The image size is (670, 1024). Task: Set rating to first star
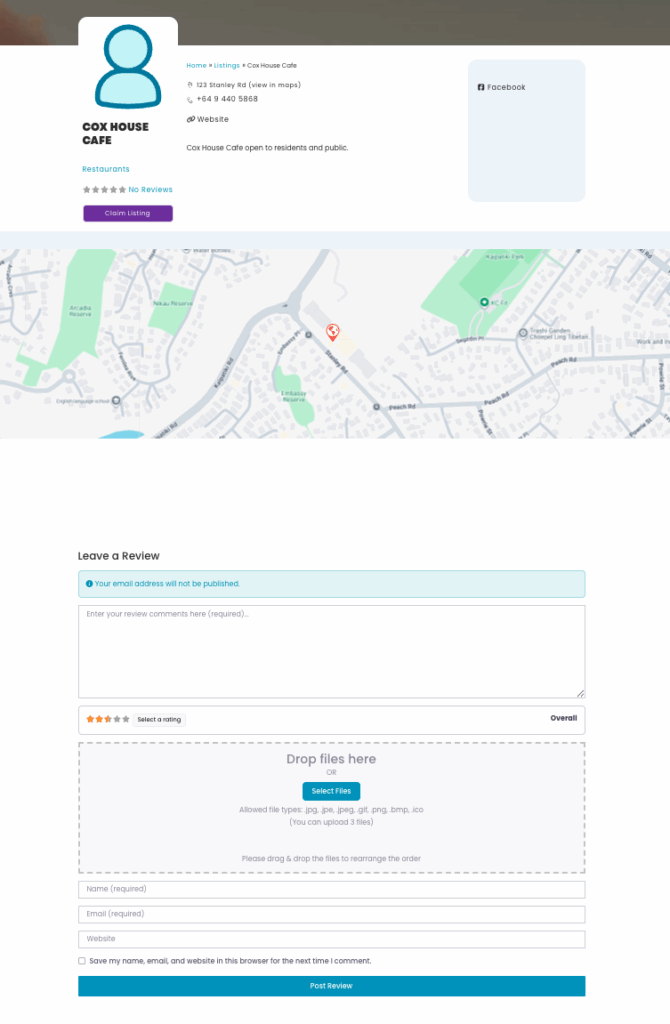coord(90,719)
